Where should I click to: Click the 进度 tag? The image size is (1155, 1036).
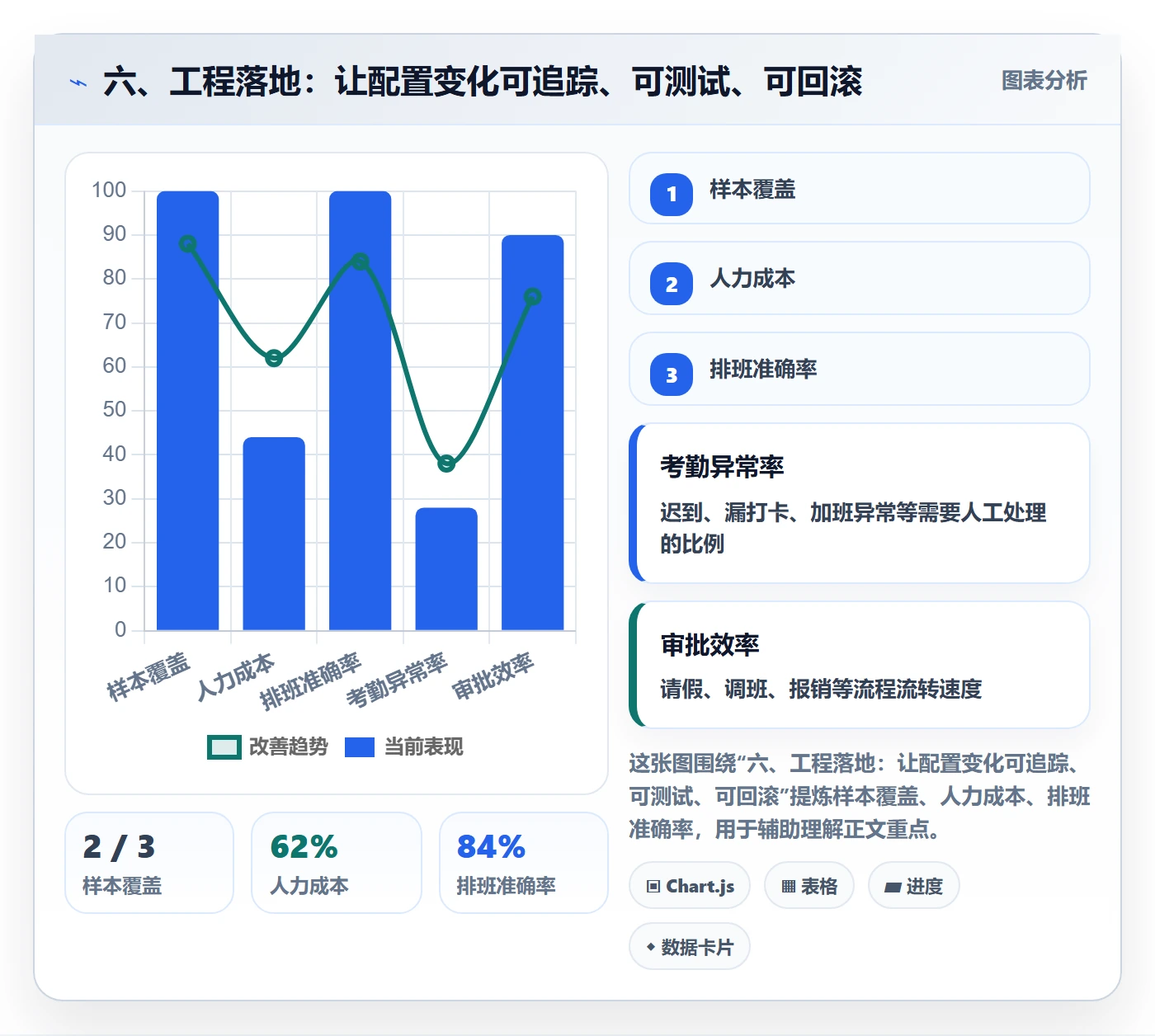[913, 886]
